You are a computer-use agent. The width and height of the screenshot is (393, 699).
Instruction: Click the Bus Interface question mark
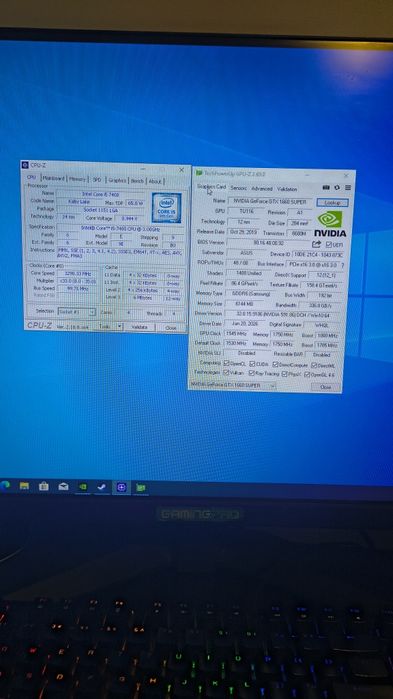tap(342, 265)
